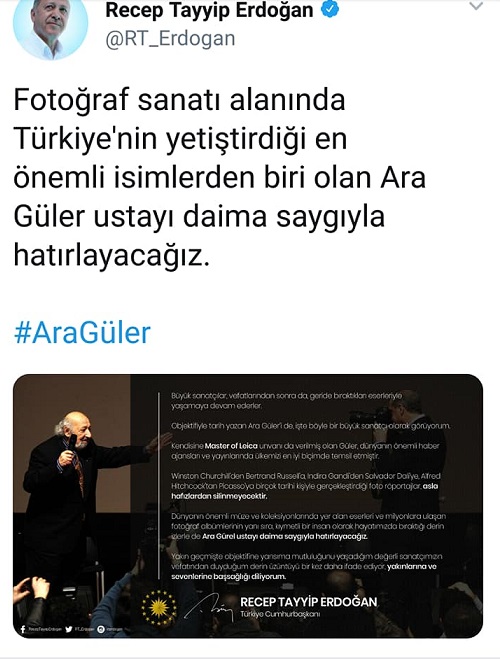Click the 'Türkiye Cumhurbaşkanı' title text

tap(280, 614)
